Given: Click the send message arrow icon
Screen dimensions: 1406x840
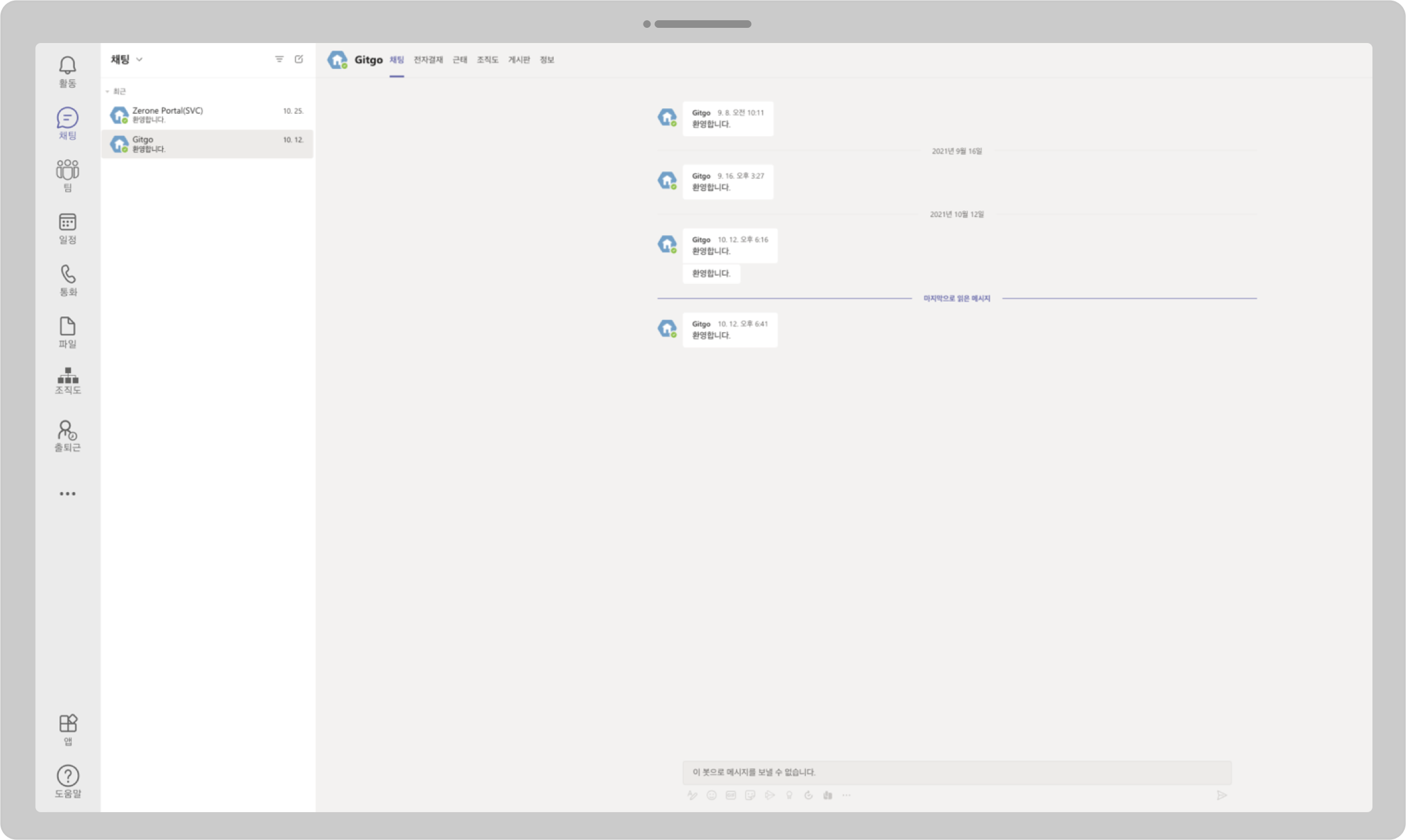Looking at the screenshot, I should tap(1222, 795).
